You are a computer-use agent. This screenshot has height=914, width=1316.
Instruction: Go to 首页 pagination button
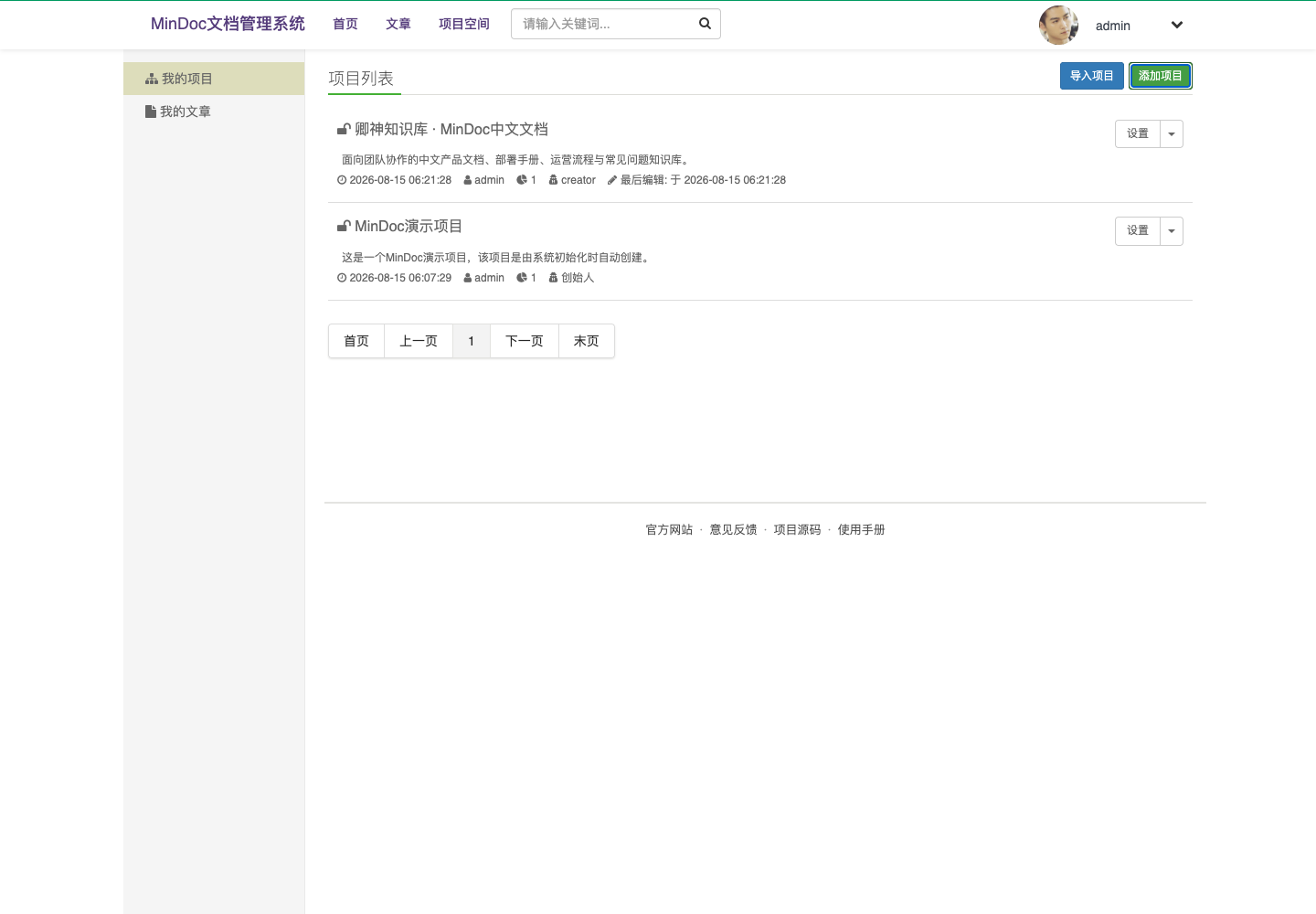[x=356, y=341]
